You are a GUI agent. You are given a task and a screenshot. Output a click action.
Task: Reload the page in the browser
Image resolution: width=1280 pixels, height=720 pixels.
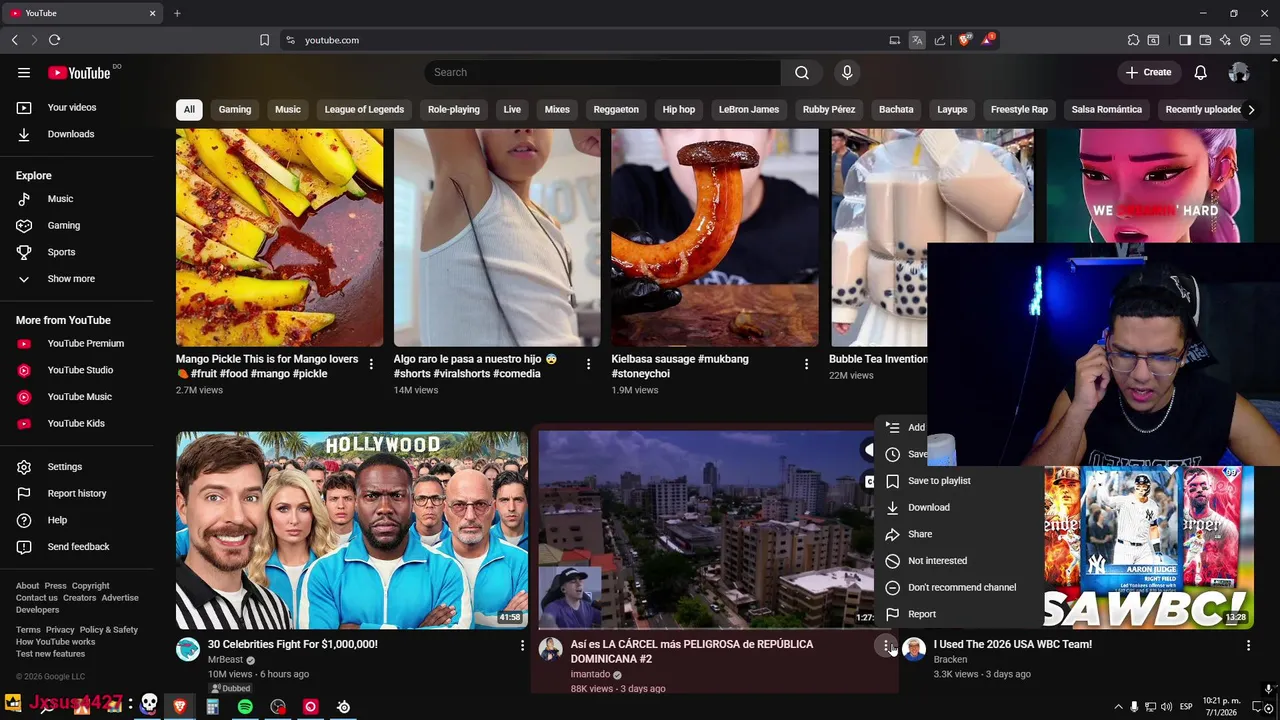[x=54, y=40]
